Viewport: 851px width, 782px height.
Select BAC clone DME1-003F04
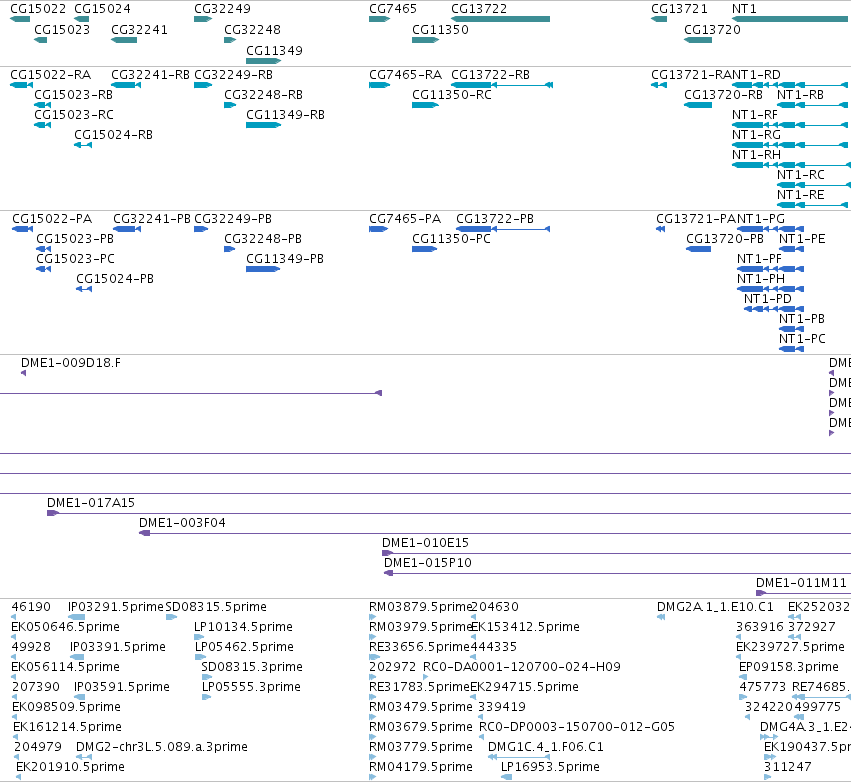click(182, 523)
